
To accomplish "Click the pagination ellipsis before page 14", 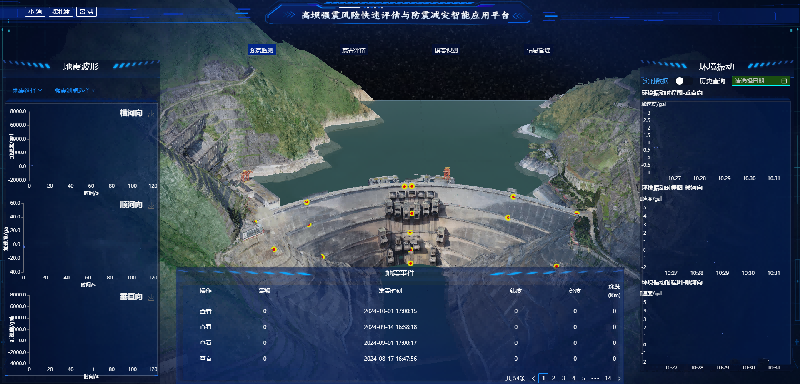I will click(x=595, y=378).
